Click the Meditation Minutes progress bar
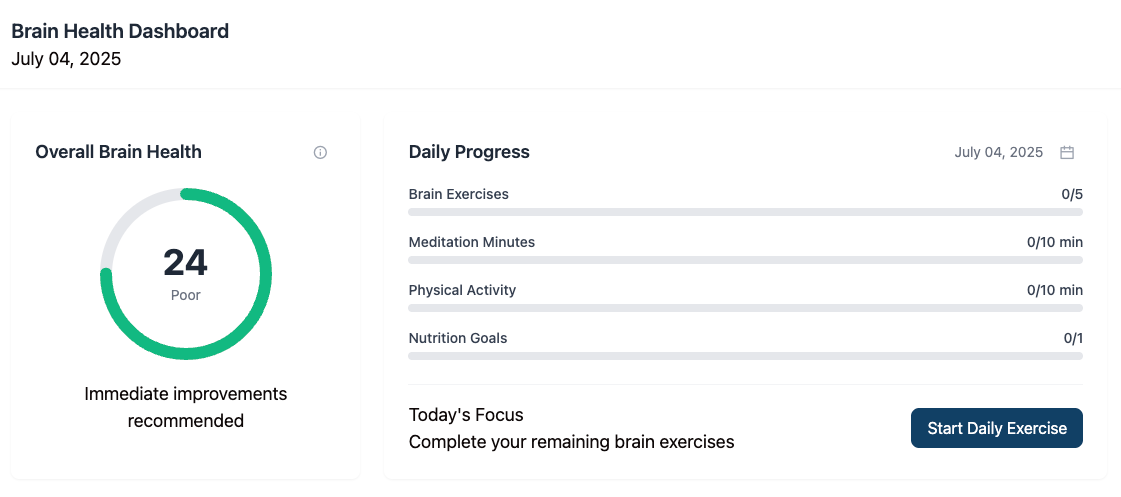The image size is (1121, 497). [745, 260]
